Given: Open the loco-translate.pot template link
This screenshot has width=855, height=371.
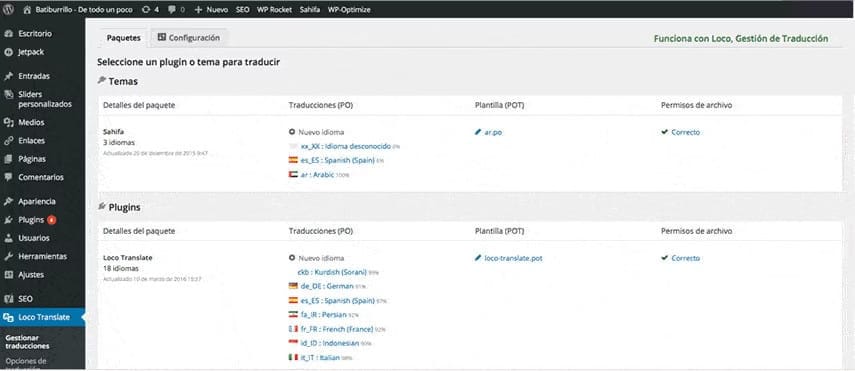Looking at the screenshot, I should (x=513, y=258).
